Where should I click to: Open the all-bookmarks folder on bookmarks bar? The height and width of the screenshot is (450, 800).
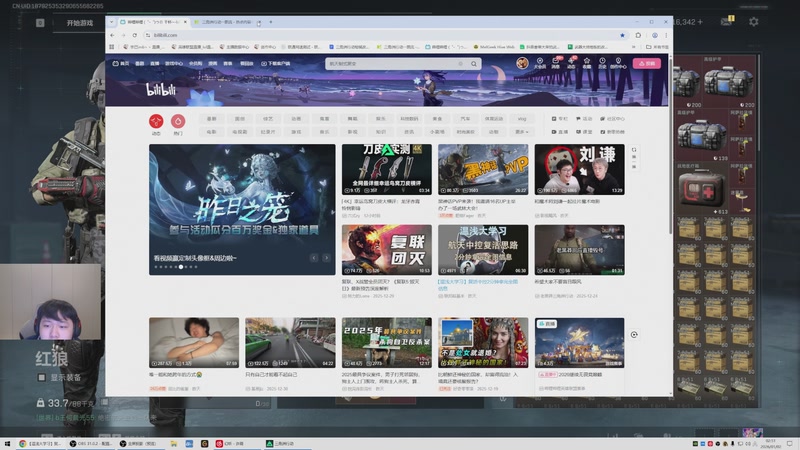(x=658, y=47)
